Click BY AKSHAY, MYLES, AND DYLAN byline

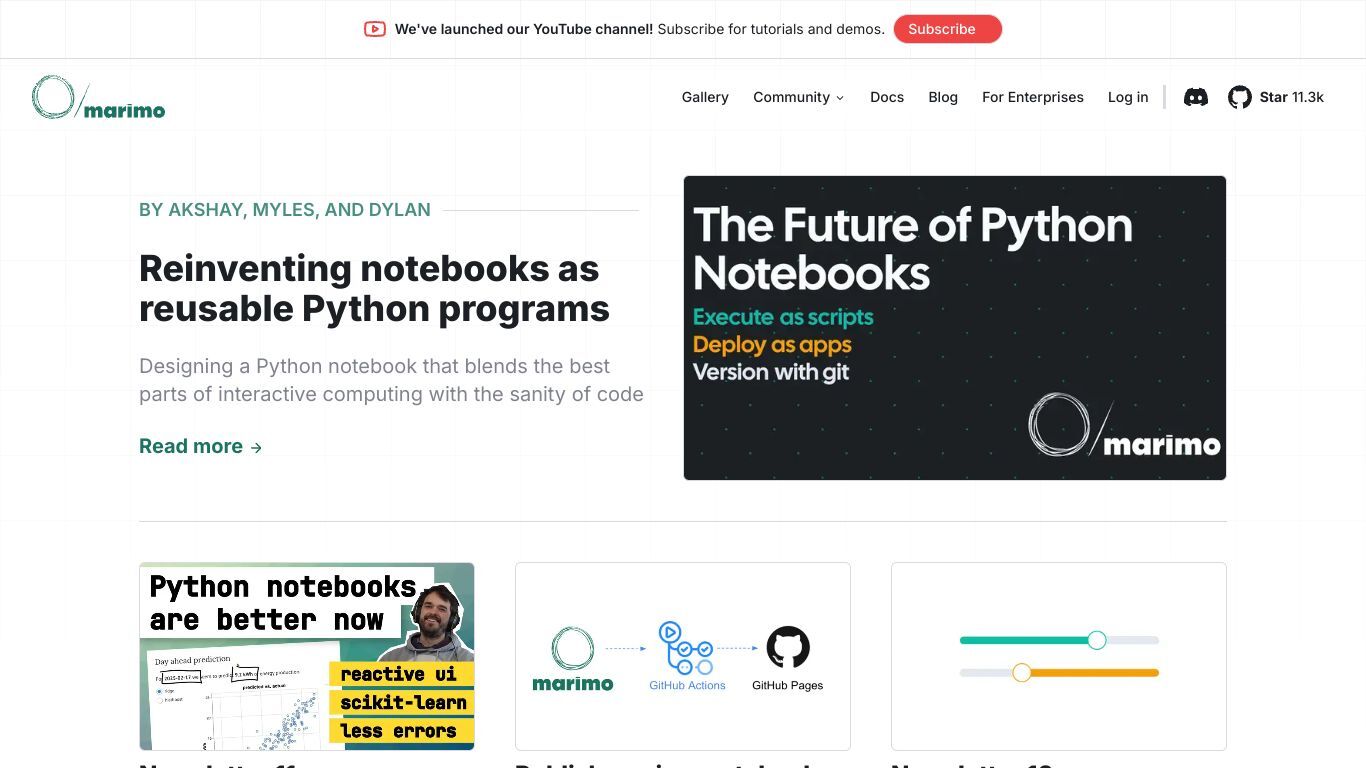point(285,210)
